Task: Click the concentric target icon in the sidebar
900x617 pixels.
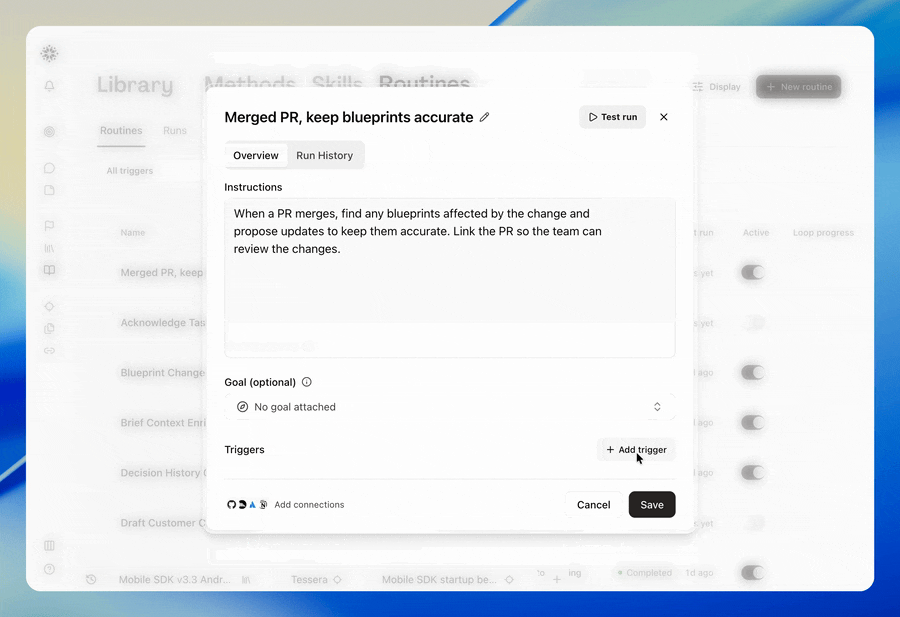Action: (x=49, y=131)
